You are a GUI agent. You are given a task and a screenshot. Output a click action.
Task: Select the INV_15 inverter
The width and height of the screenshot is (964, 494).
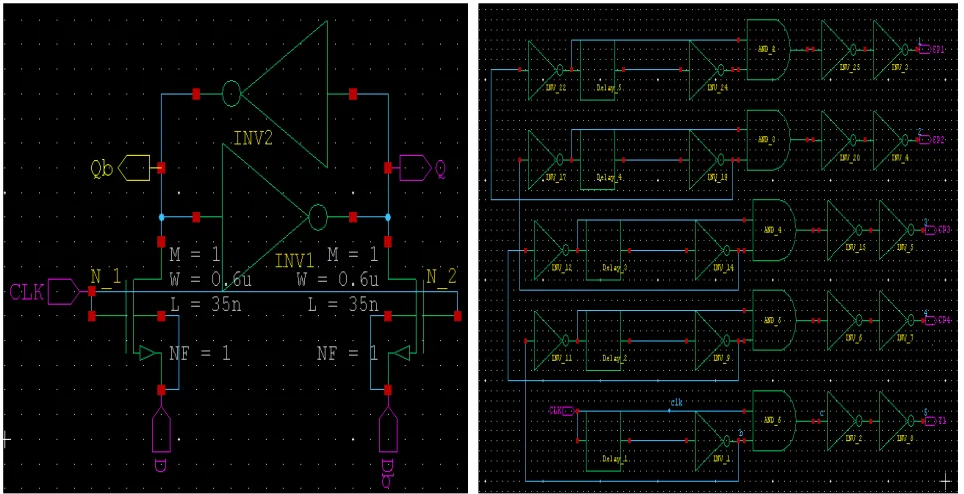coord(847,230)
